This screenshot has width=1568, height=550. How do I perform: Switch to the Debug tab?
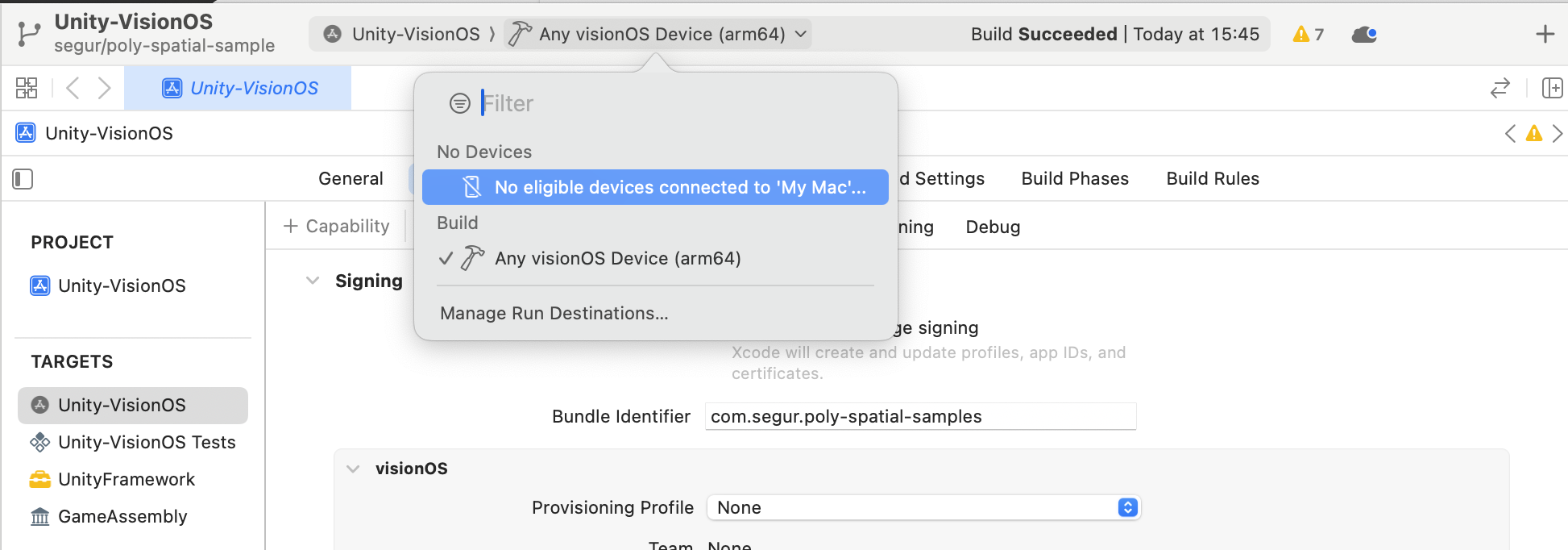tap(992, 227)
